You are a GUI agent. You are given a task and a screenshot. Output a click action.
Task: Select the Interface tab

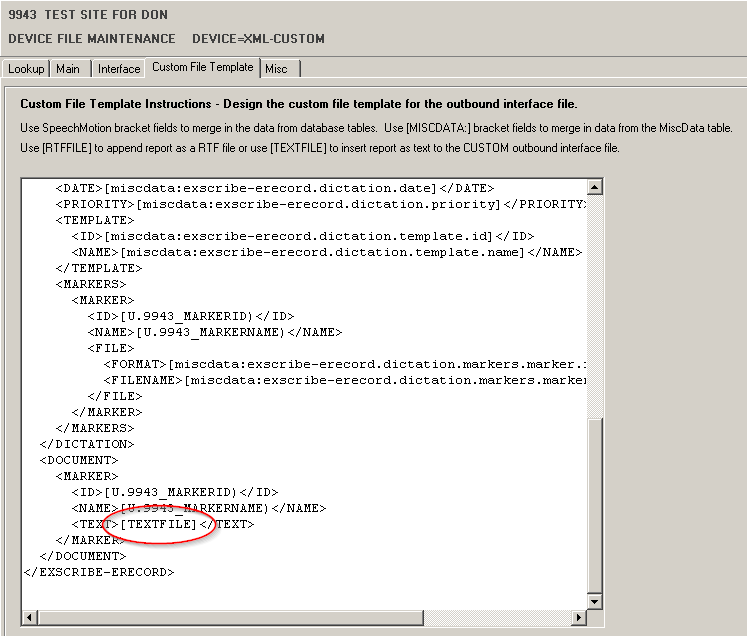coord(119,69)
